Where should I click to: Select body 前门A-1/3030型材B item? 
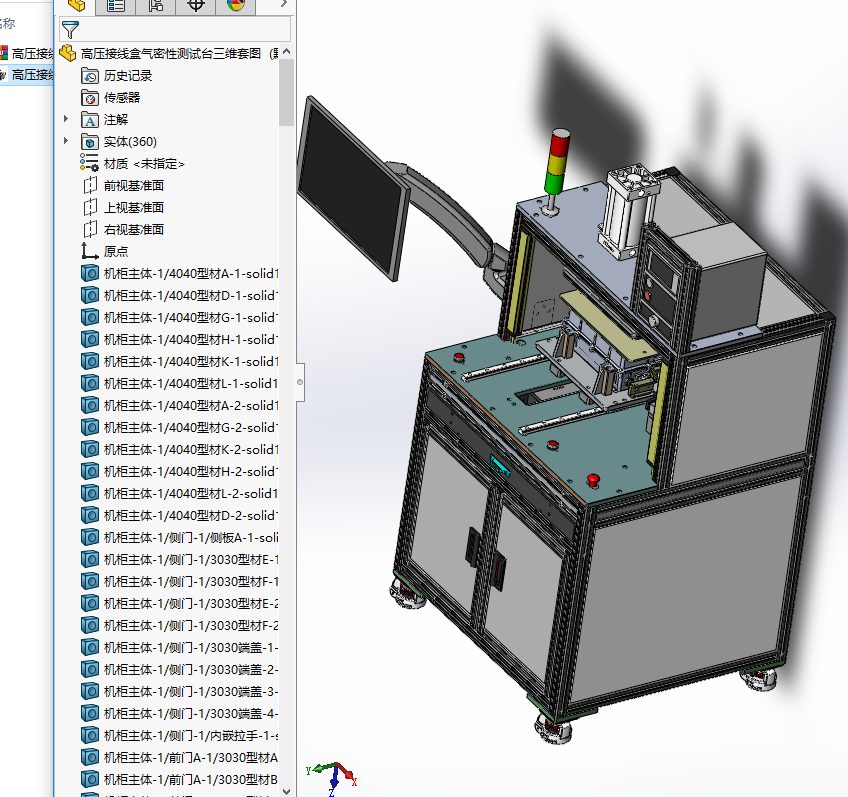coord(179,780)
